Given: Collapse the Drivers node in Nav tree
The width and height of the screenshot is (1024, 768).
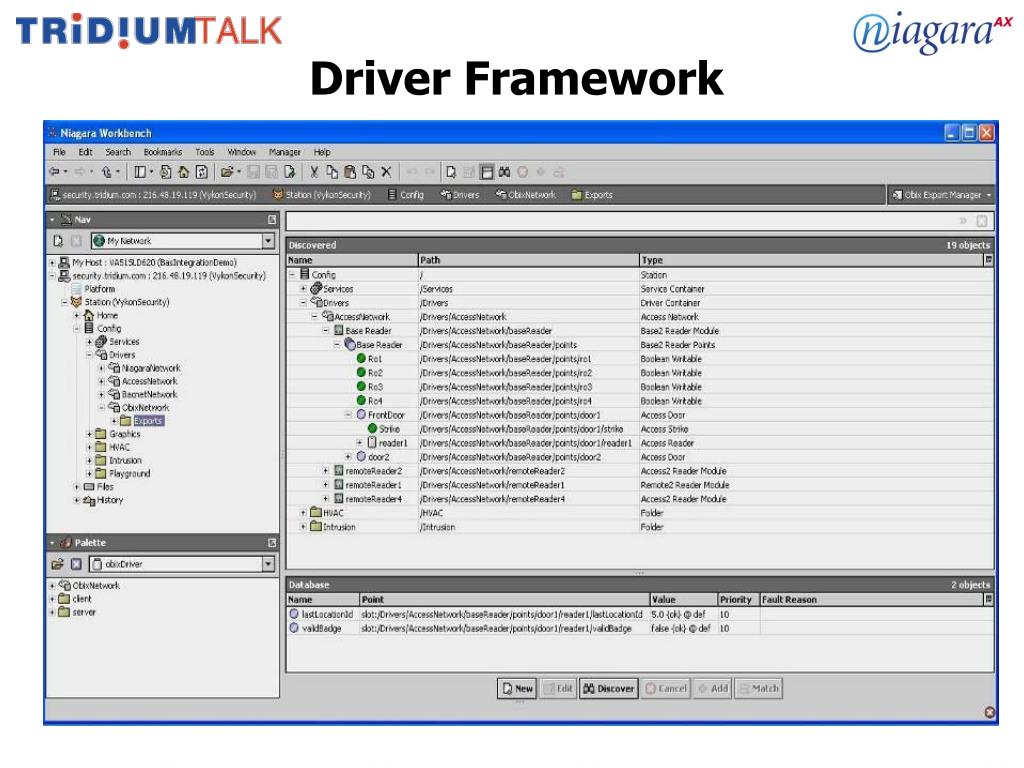Looking at the screenshot, I should (x=89, y=355).
